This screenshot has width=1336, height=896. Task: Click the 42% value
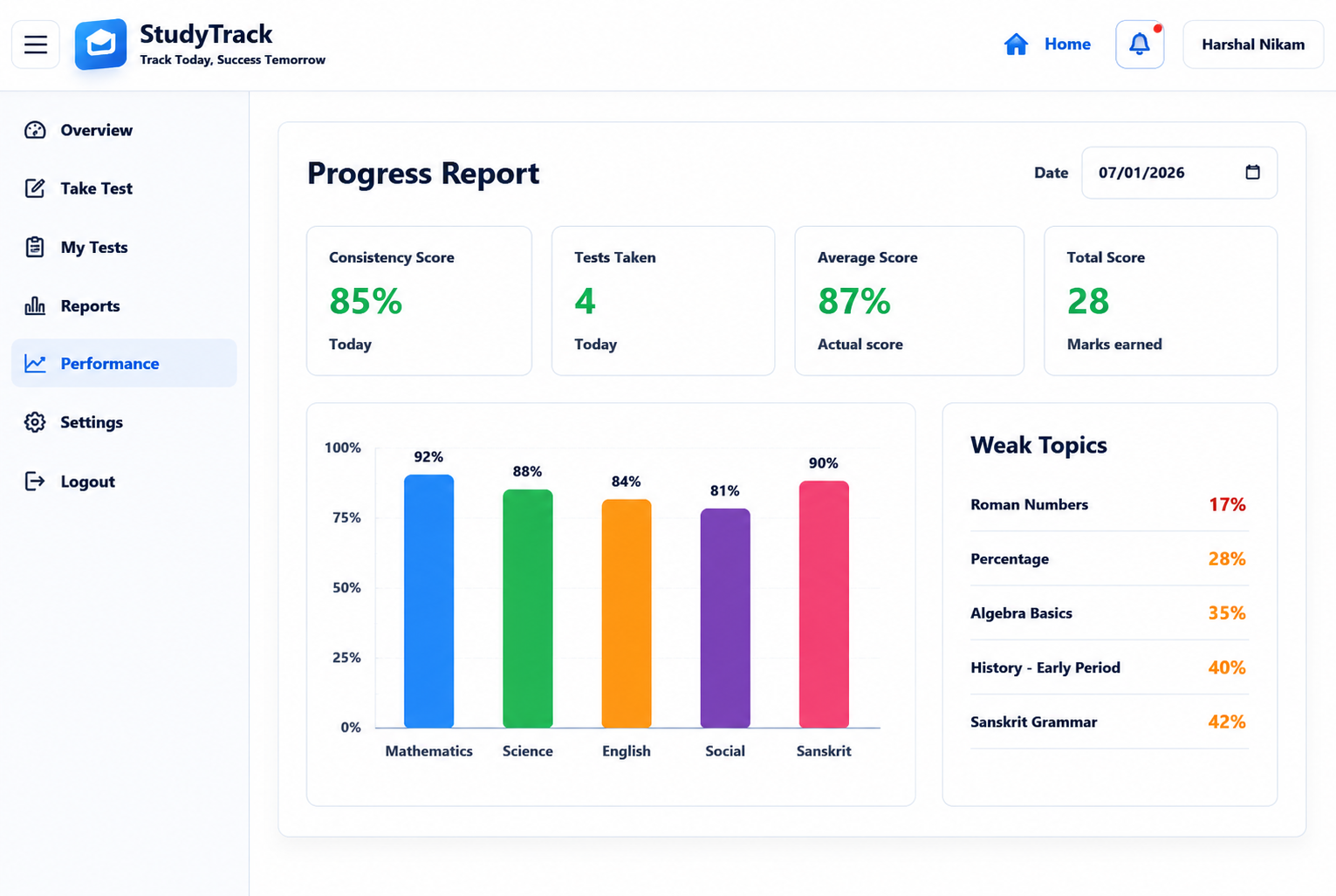[x=1227, y=722]
